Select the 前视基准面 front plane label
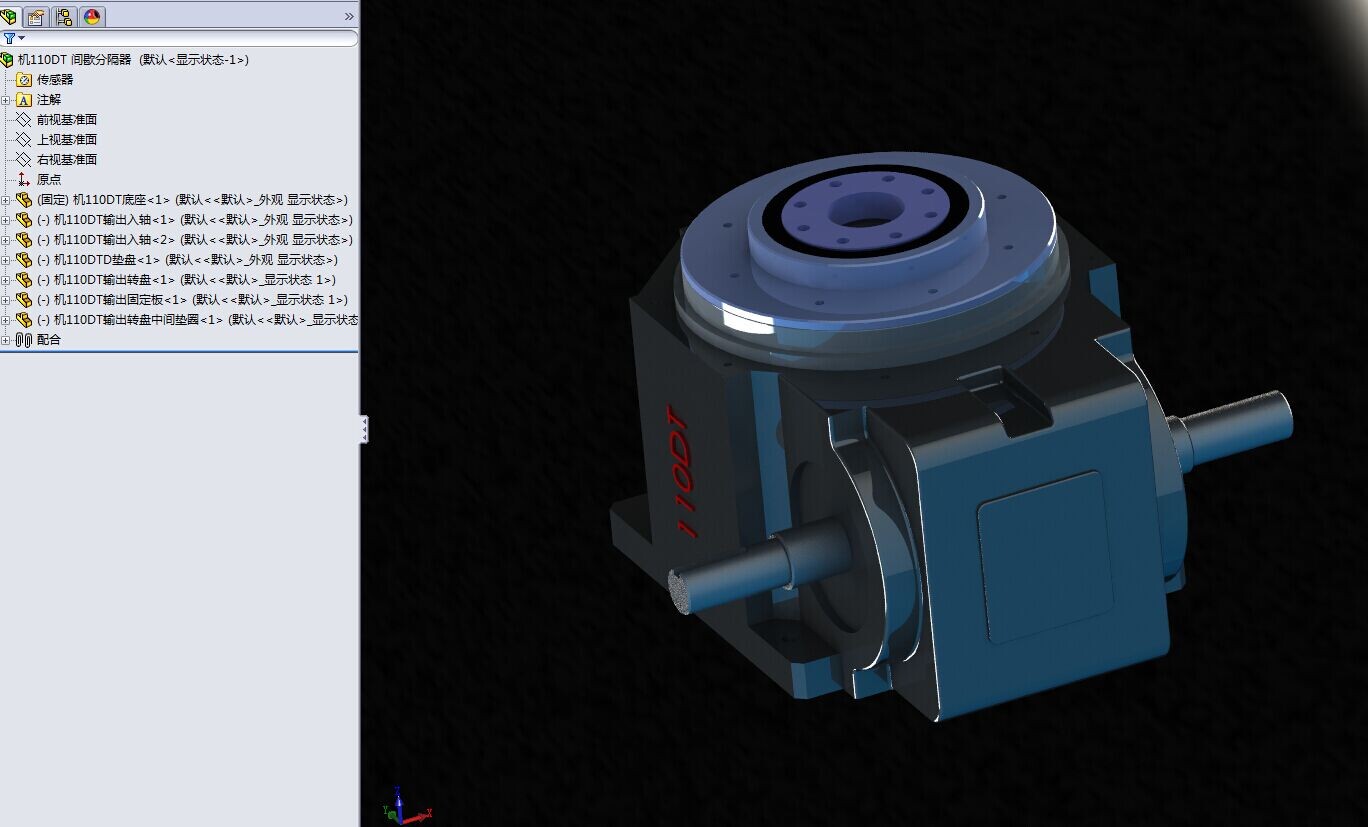 [x=67, y=120]
